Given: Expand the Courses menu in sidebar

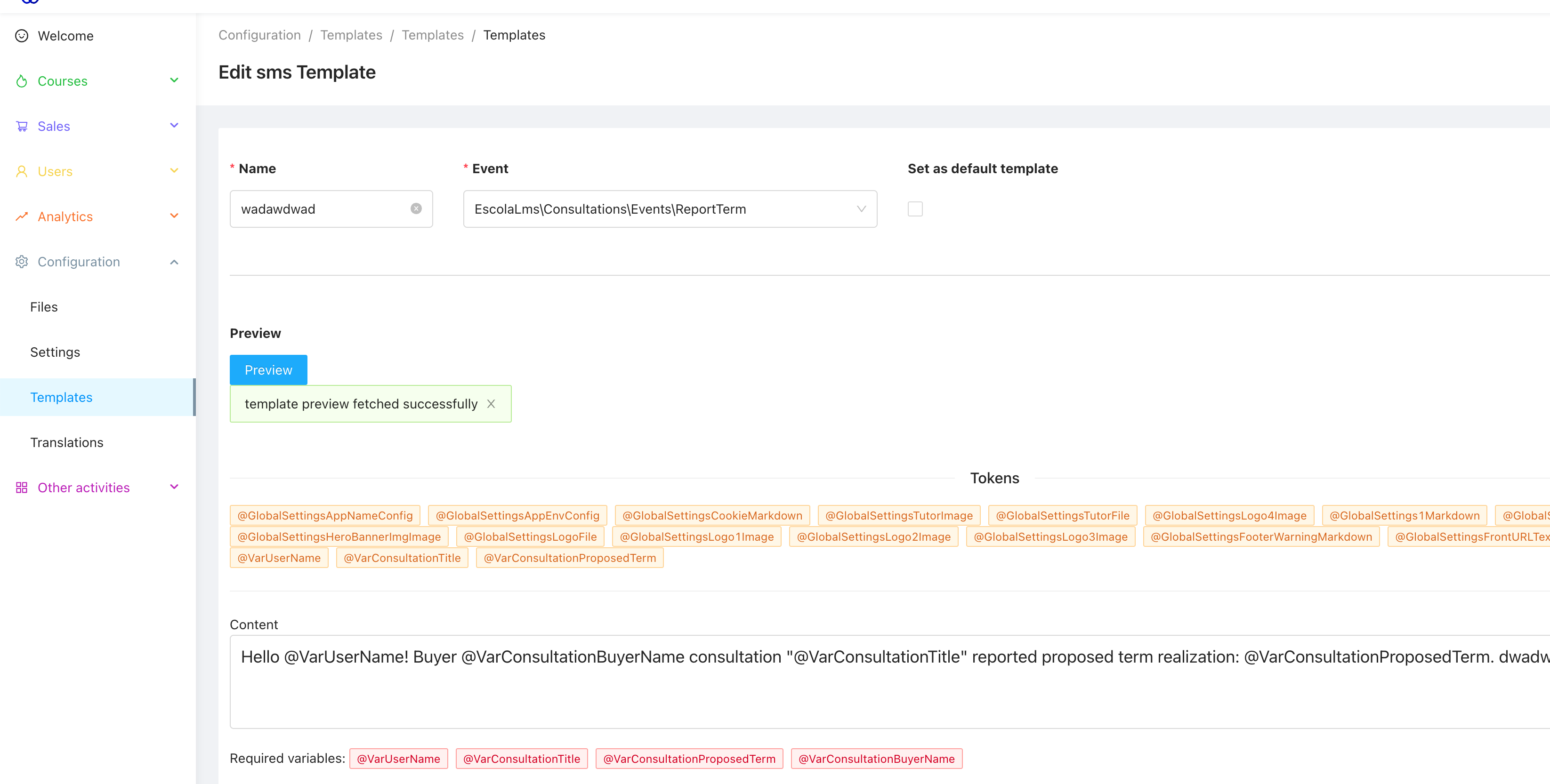Looking at the screenshot, I should [174, 80].
